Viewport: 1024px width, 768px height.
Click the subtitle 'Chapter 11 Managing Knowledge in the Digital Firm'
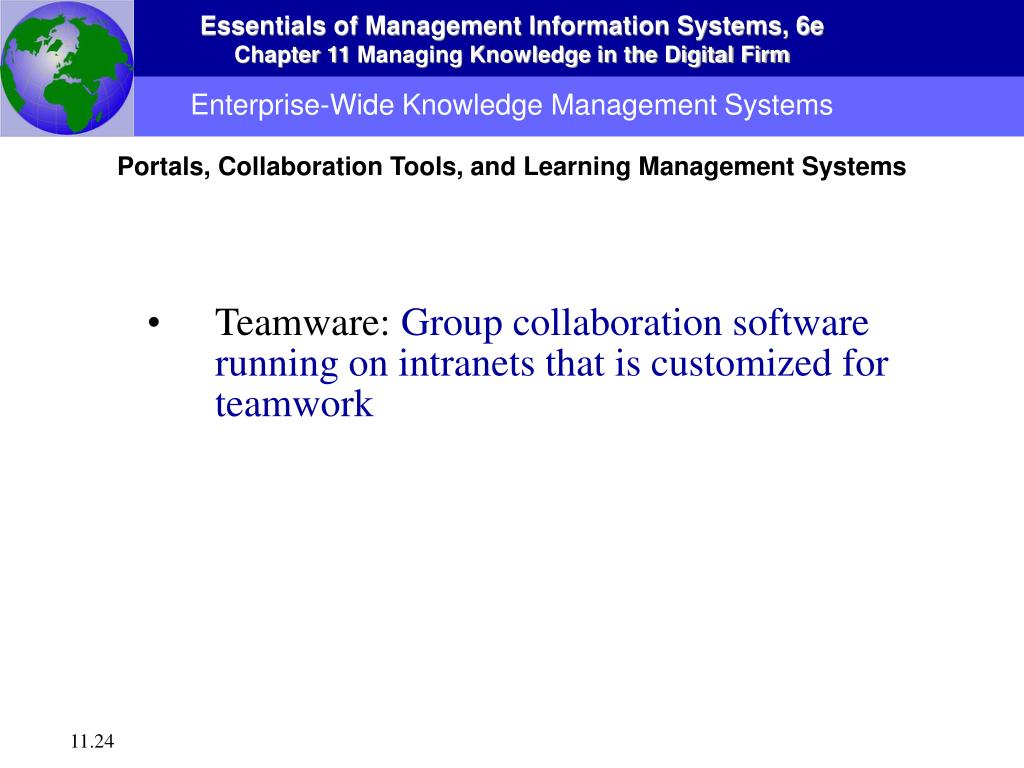click(x=512, y=55)
